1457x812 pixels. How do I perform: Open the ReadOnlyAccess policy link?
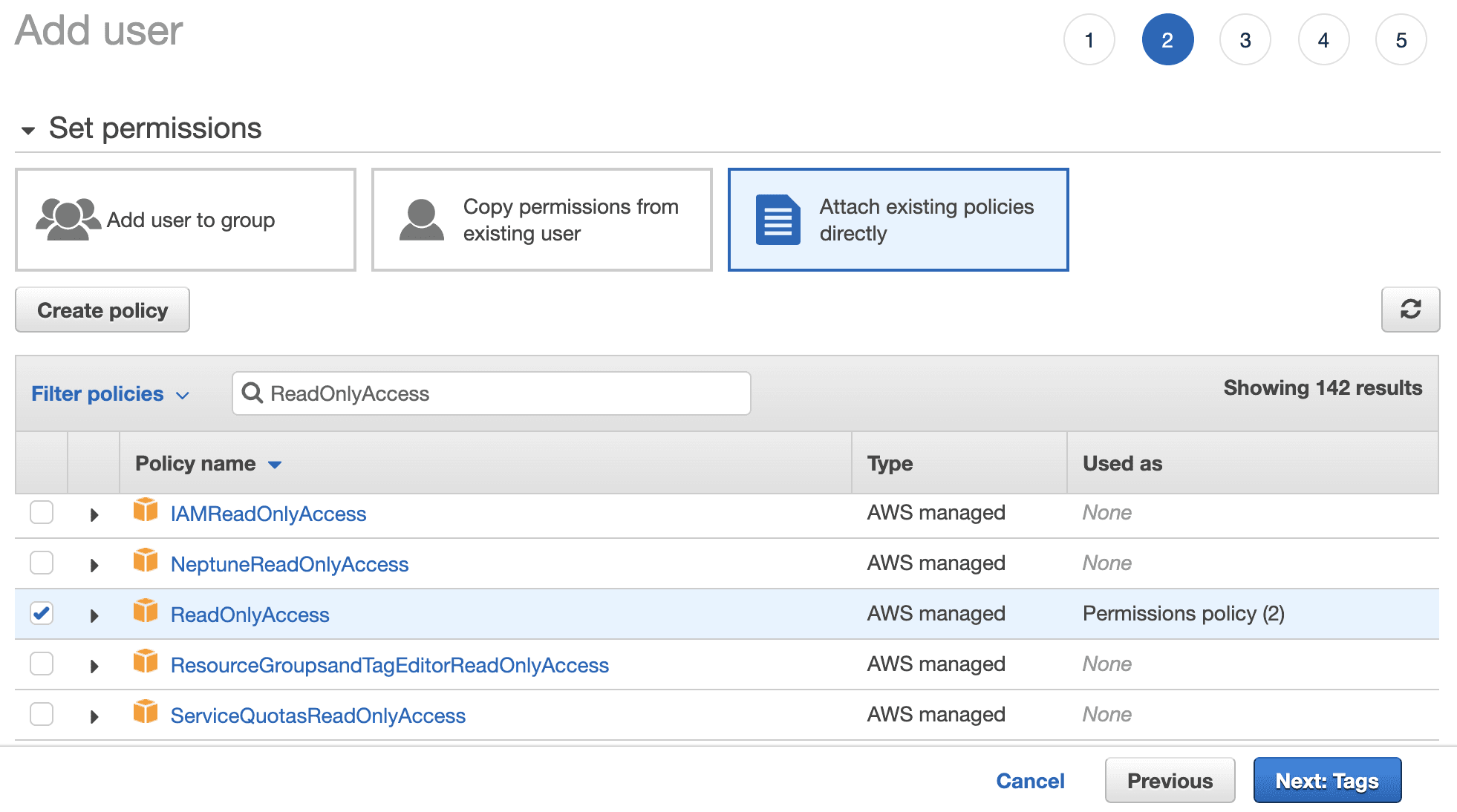[250, 615]
